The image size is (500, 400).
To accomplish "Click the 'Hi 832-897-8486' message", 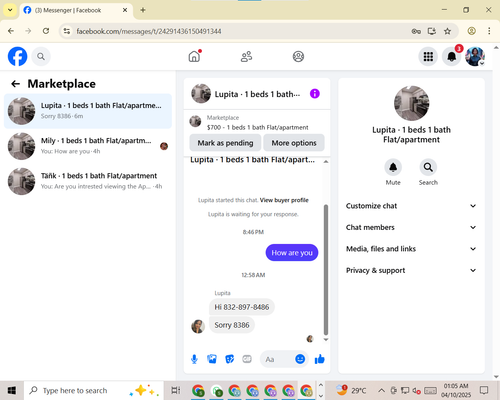I will [242, 307].
